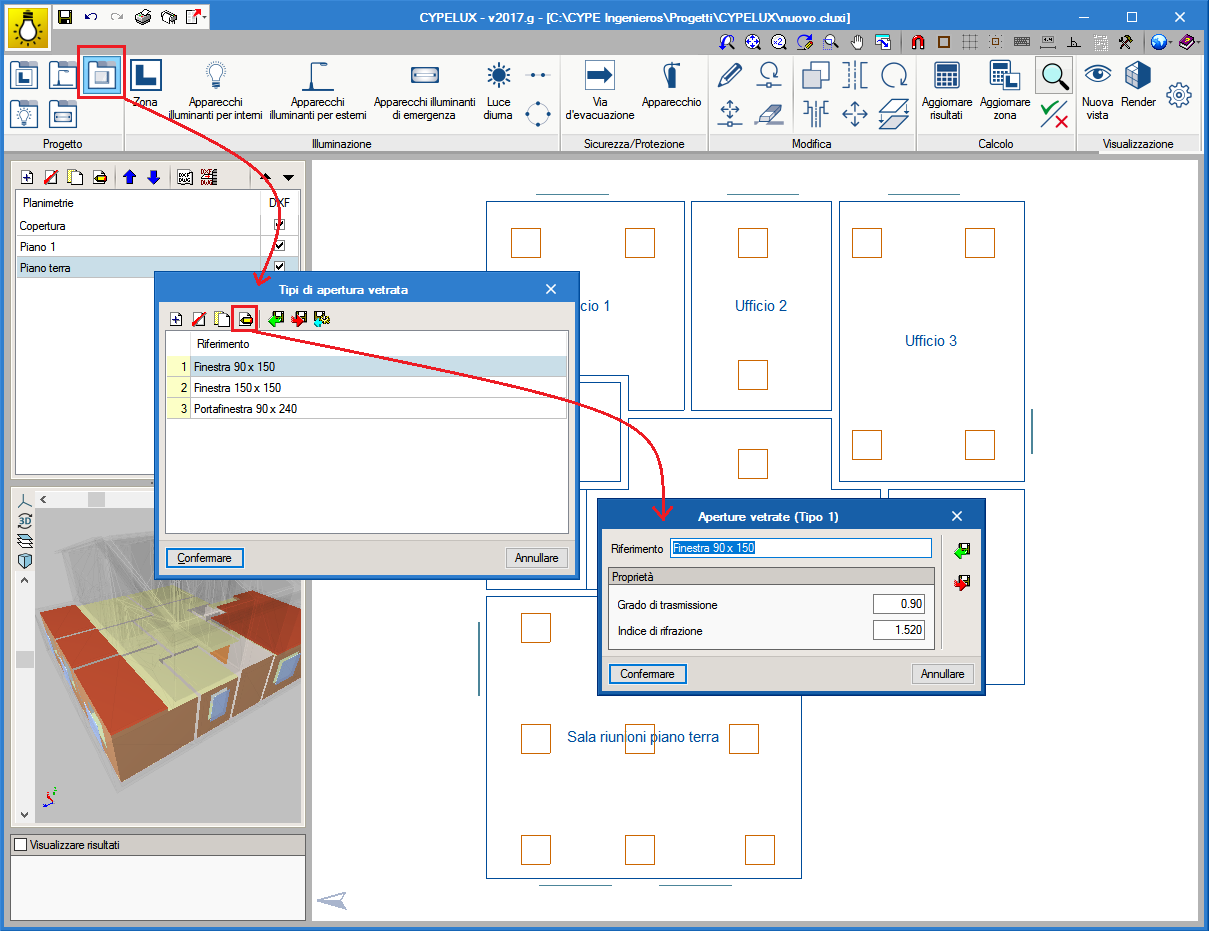Open settings gear in Visualizzazione group
Screen dimensions: 1209x931
pos(1180,95)
